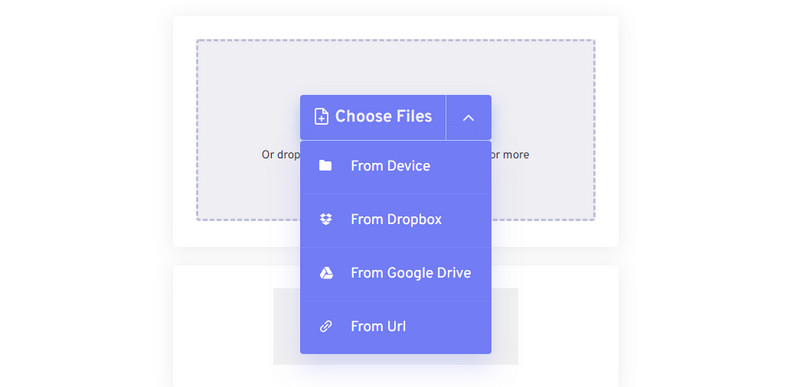Click the divider line next to the chevron button

point(446,117)
